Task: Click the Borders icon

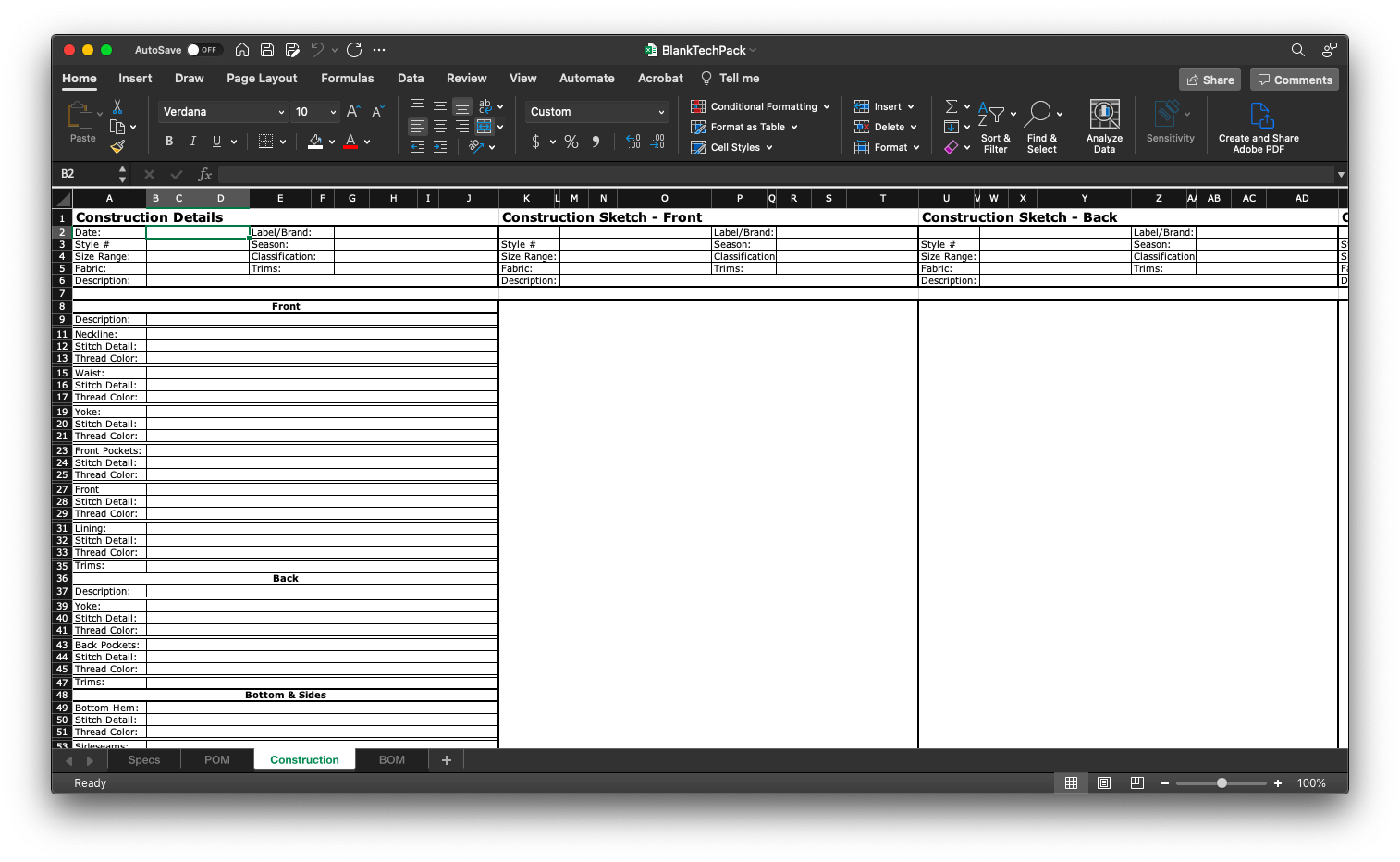Action: click(266, 142)
